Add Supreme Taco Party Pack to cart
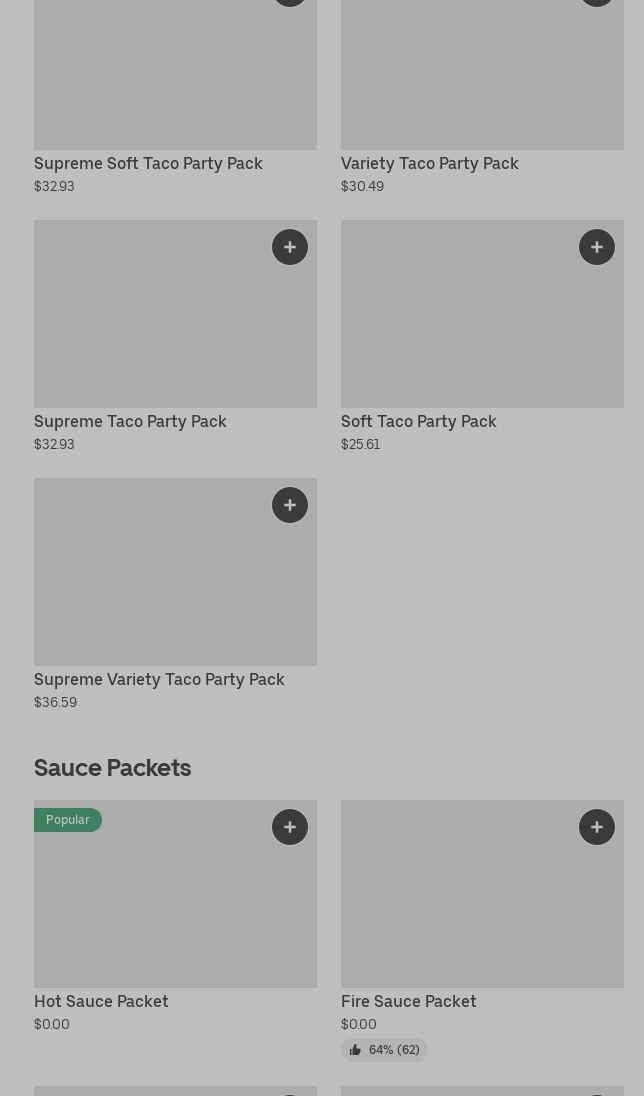This screenshot has width=644, height=1096. (x=290, y=247)
